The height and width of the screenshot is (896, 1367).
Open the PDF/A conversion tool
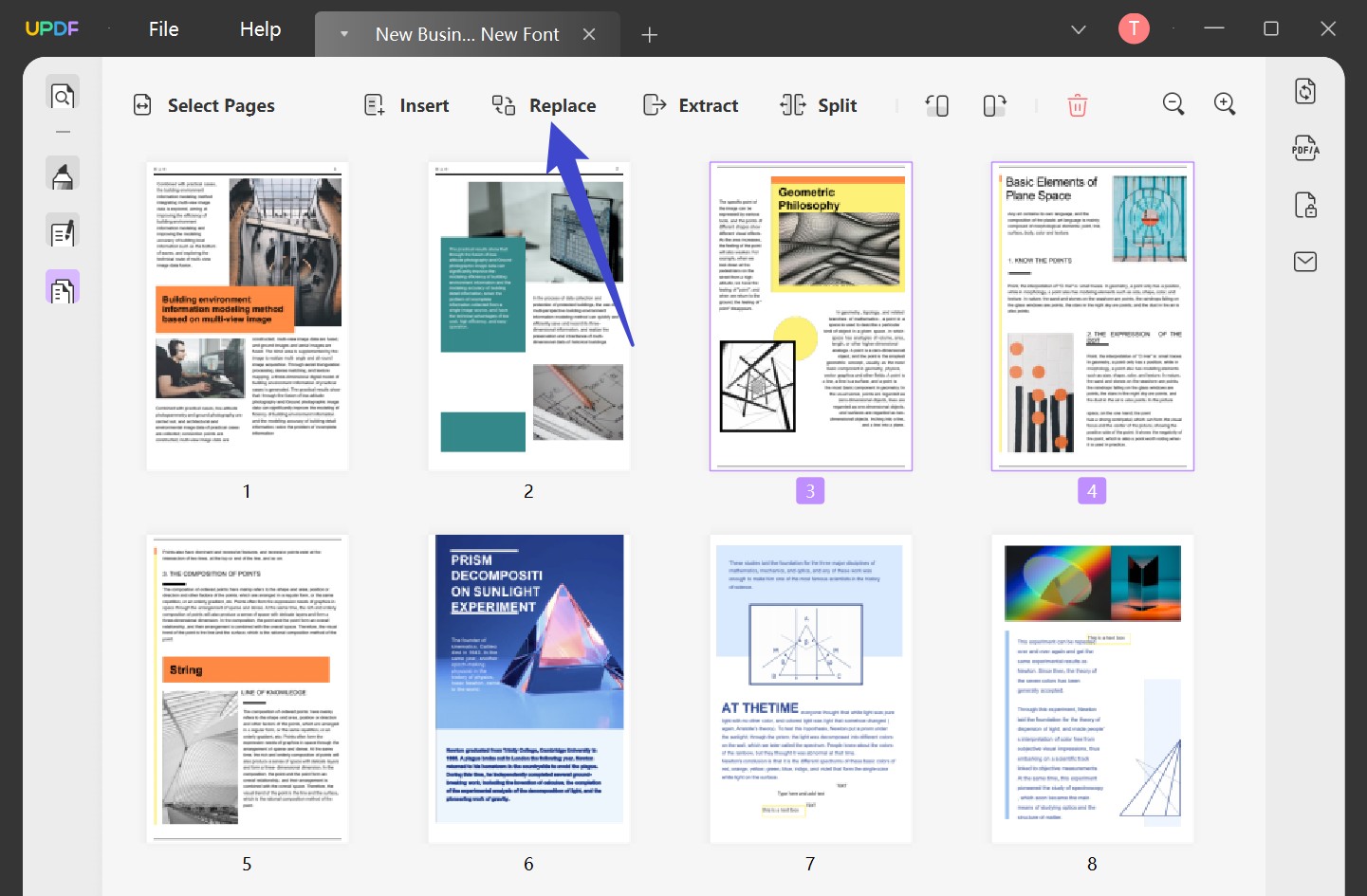1304,148
